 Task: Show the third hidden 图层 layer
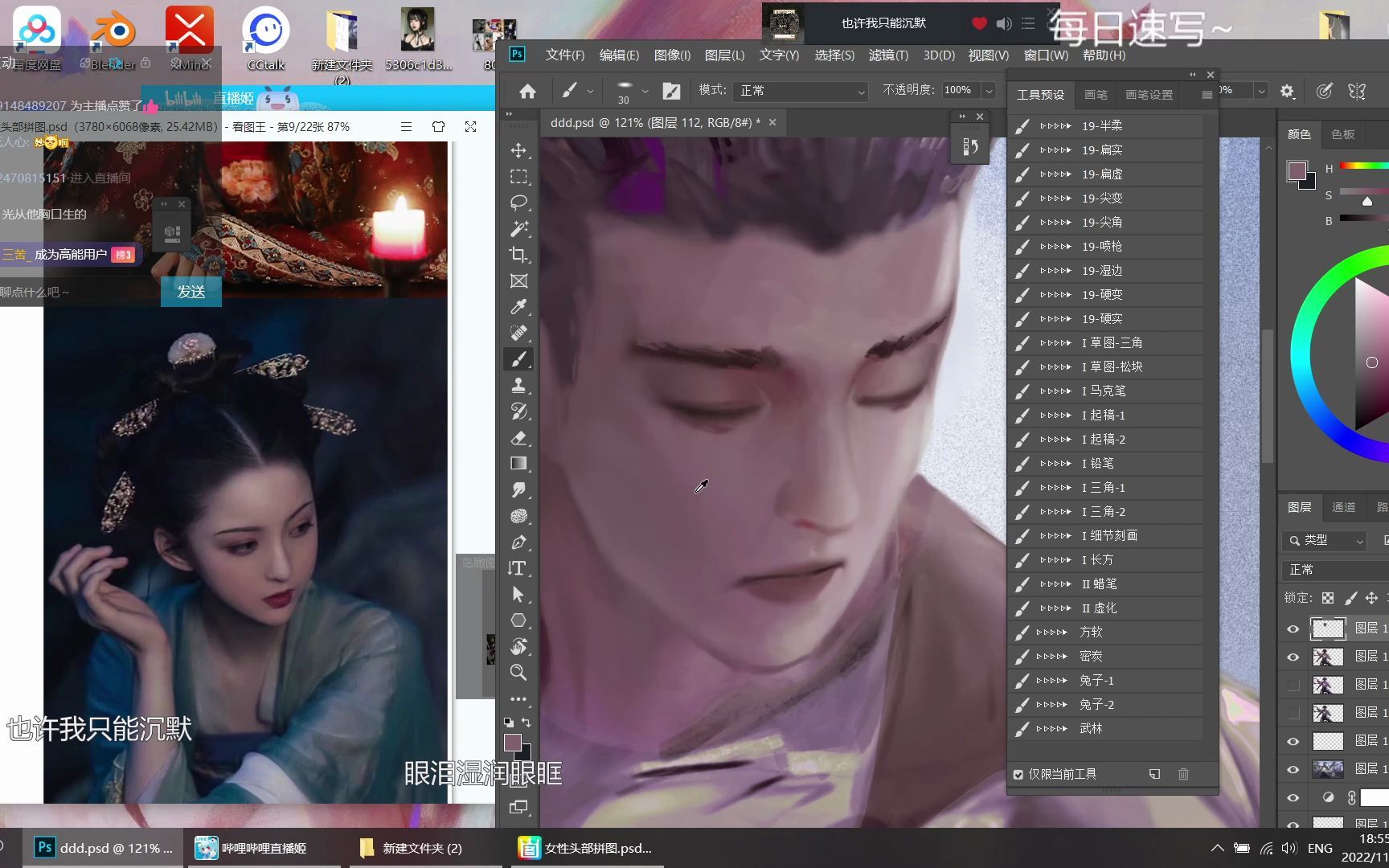coord(1293,685)
